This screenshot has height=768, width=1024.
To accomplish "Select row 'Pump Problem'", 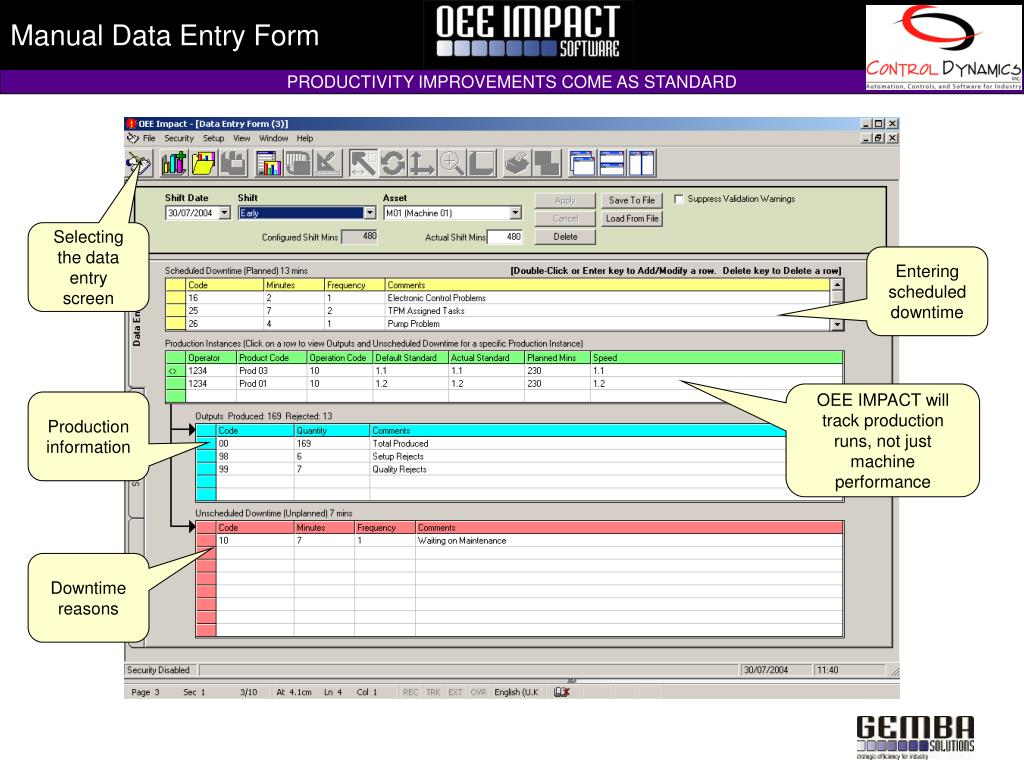I will tap(498, 323).
